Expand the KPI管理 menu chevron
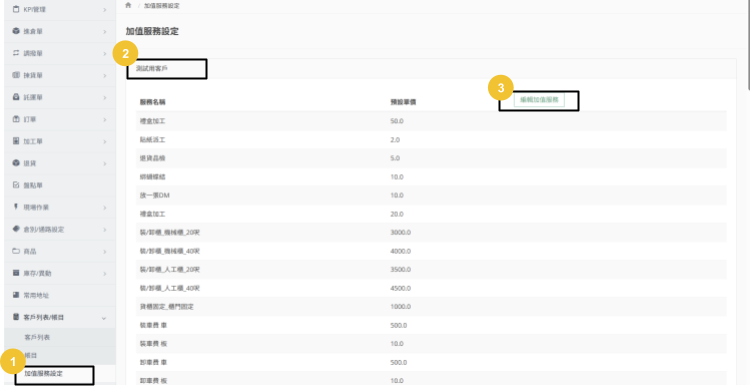 point(104,10)
